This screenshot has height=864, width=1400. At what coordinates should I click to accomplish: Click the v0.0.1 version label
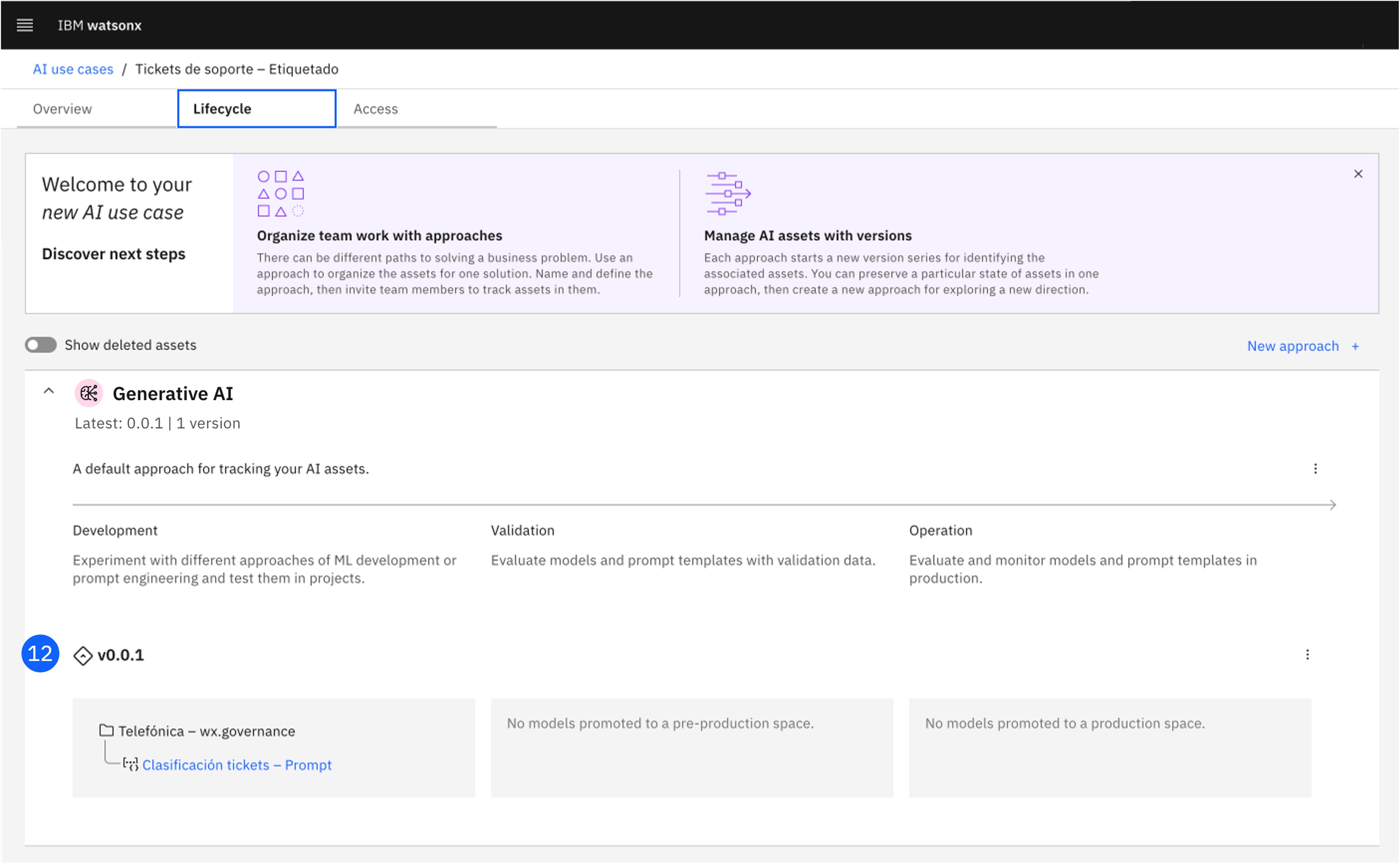[x=121, y=655]
